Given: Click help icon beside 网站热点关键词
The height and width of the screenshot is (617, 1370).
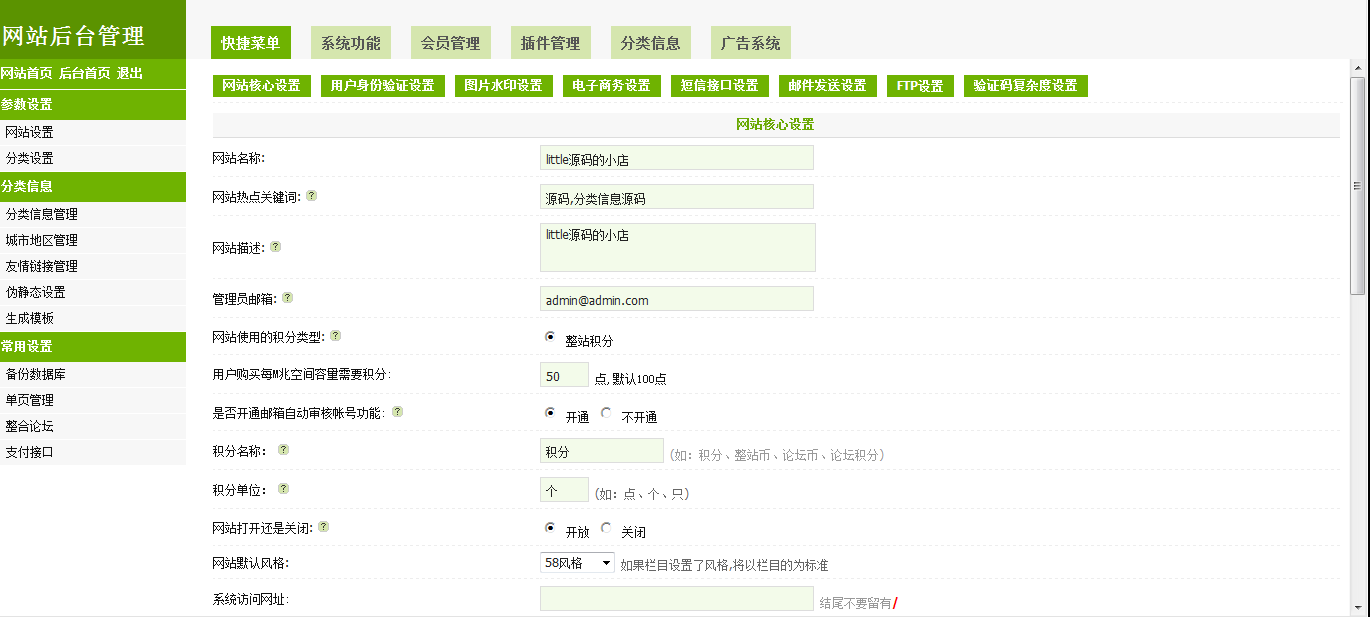Looking at the screenshot, I should click(x=312, y=196).
